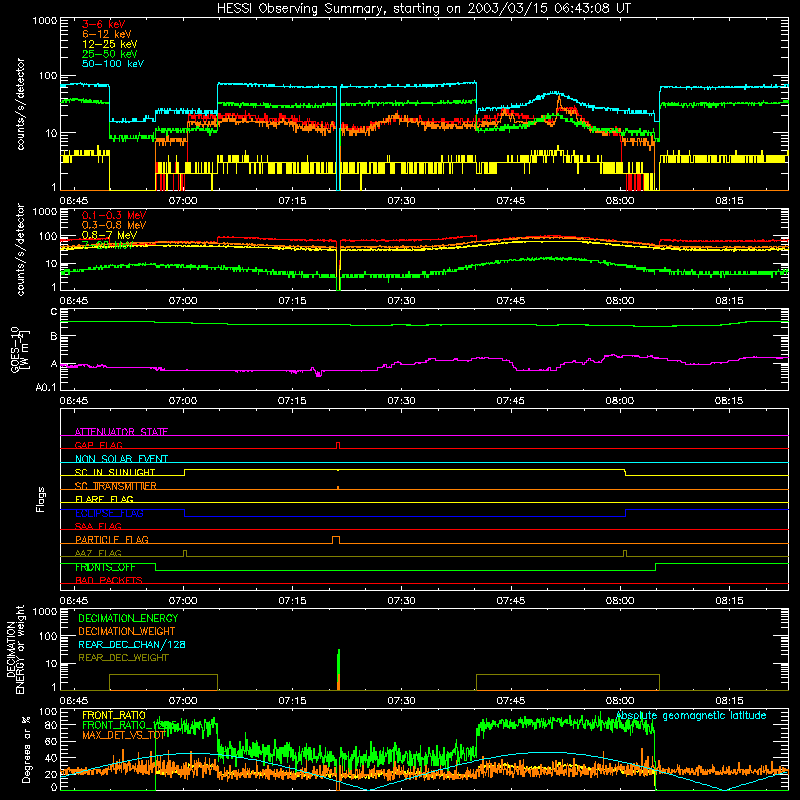
Task: Click the HESSI Observing Summary title text
Action: pyautogui.click(x=423, y=9)
